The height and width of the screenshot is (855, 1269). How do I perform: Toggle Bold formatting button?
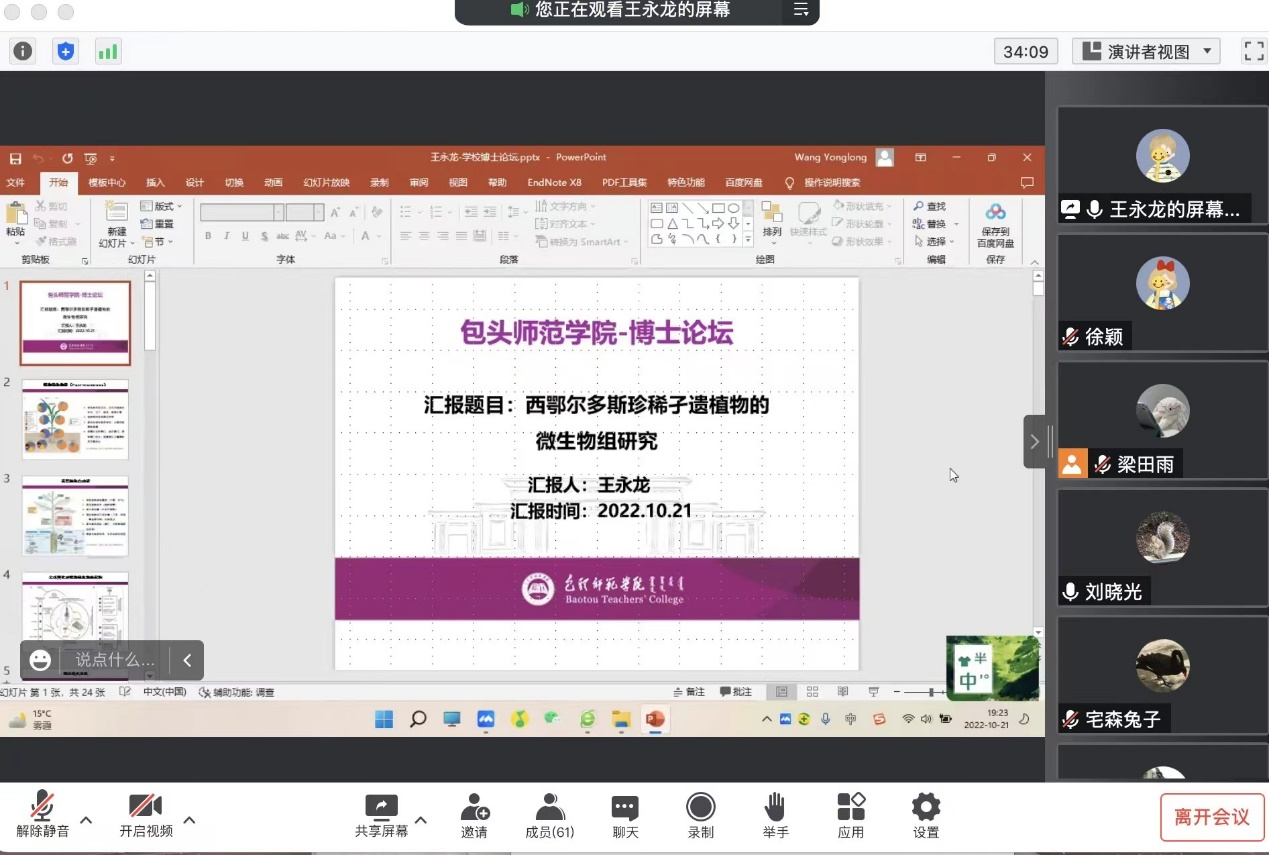pyautogui.click(x=208, y=236)
